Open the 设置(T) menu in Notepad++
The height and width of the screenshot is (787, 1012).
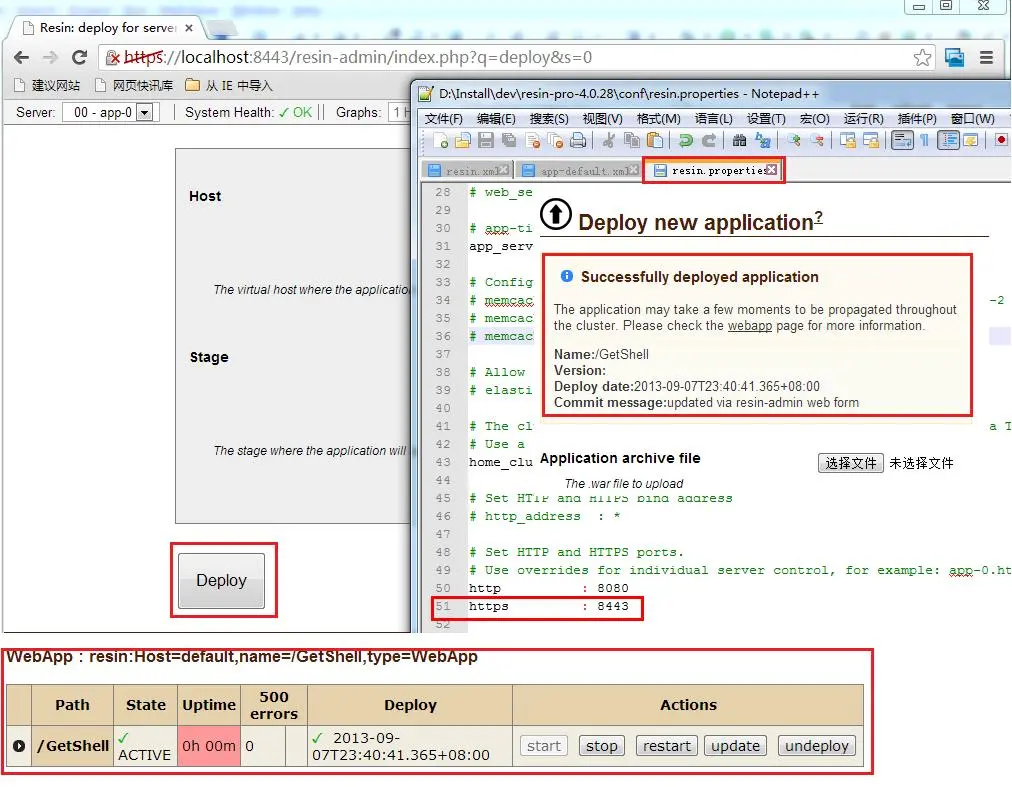tap(766, 119)
